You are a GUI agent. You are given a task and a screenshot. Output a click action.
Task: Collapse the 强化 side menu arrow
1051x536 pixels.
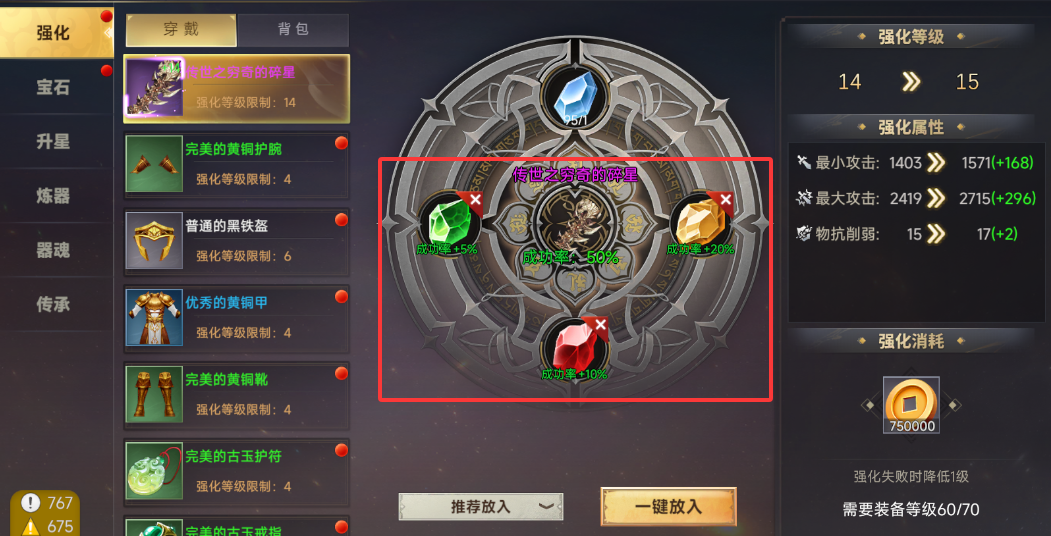point(107,32)
